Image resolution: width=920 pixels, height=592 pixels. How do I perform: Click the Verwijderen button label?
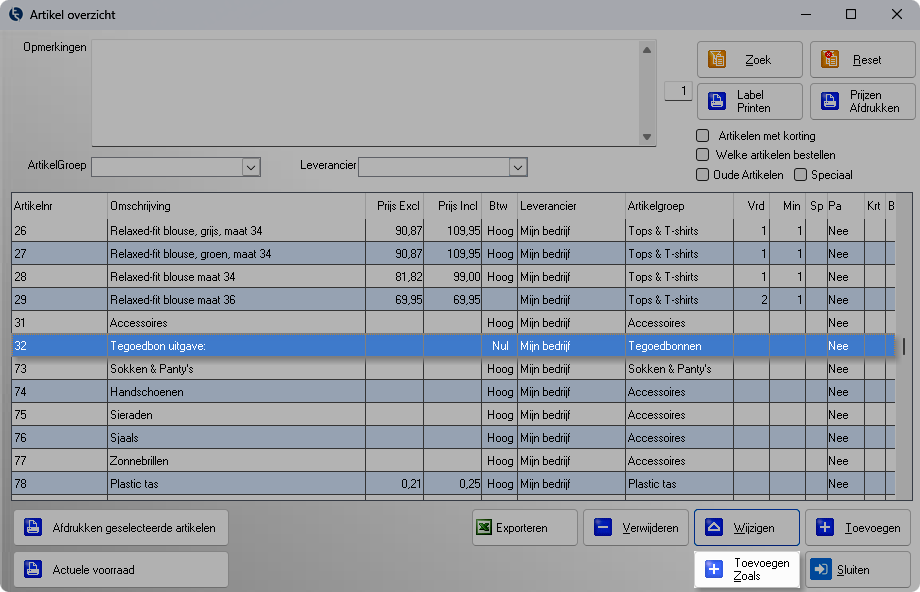pos(650,528)
